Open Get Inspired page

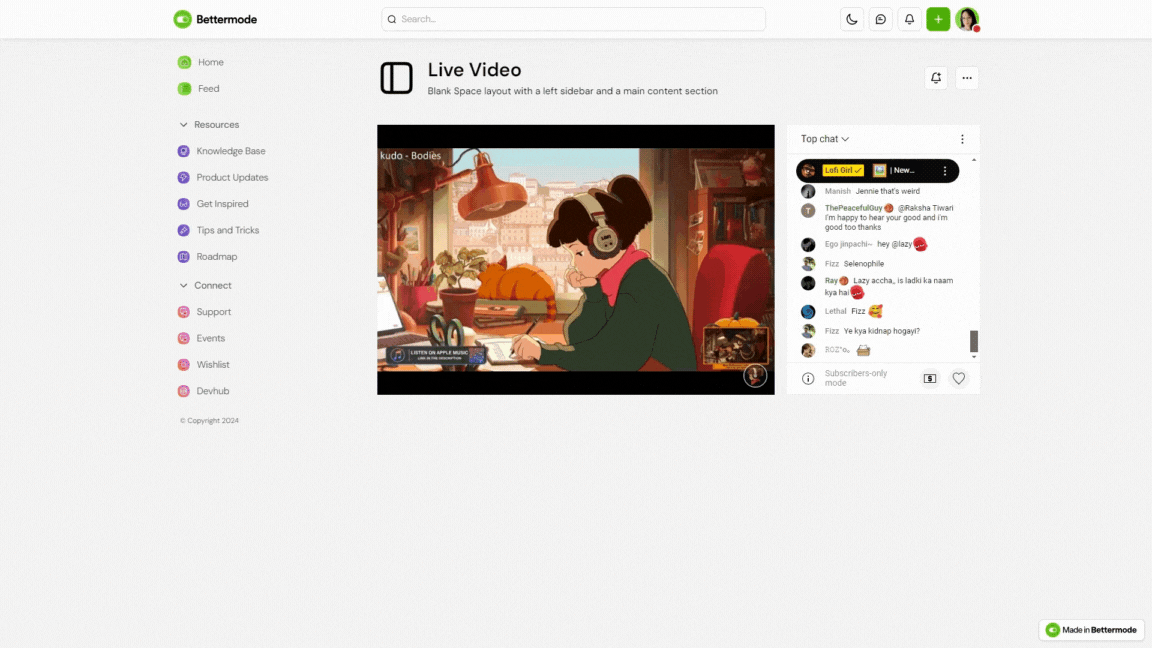point(222,204)
